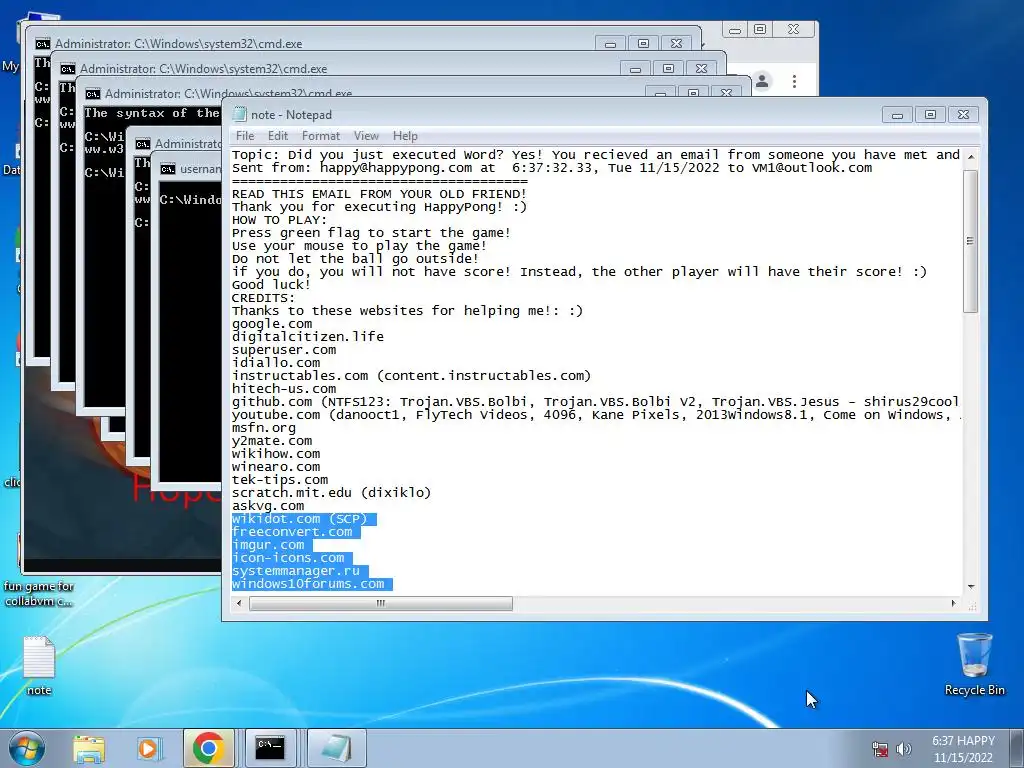This screenshot has width=1024, height=768.
Task: Click the Notepad horizontal scrollbar thumb
Action: [381, 603]
